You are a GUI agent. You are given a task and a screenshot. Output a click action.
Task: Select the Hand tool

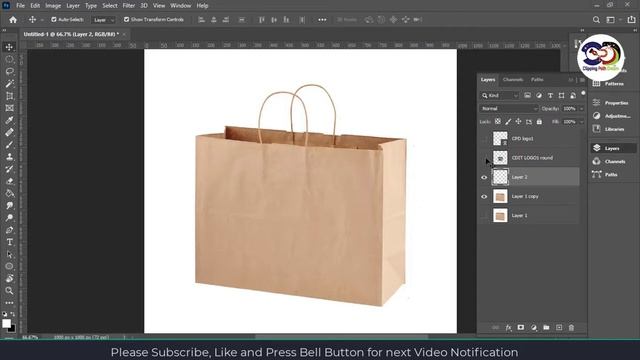coord(9,279)
